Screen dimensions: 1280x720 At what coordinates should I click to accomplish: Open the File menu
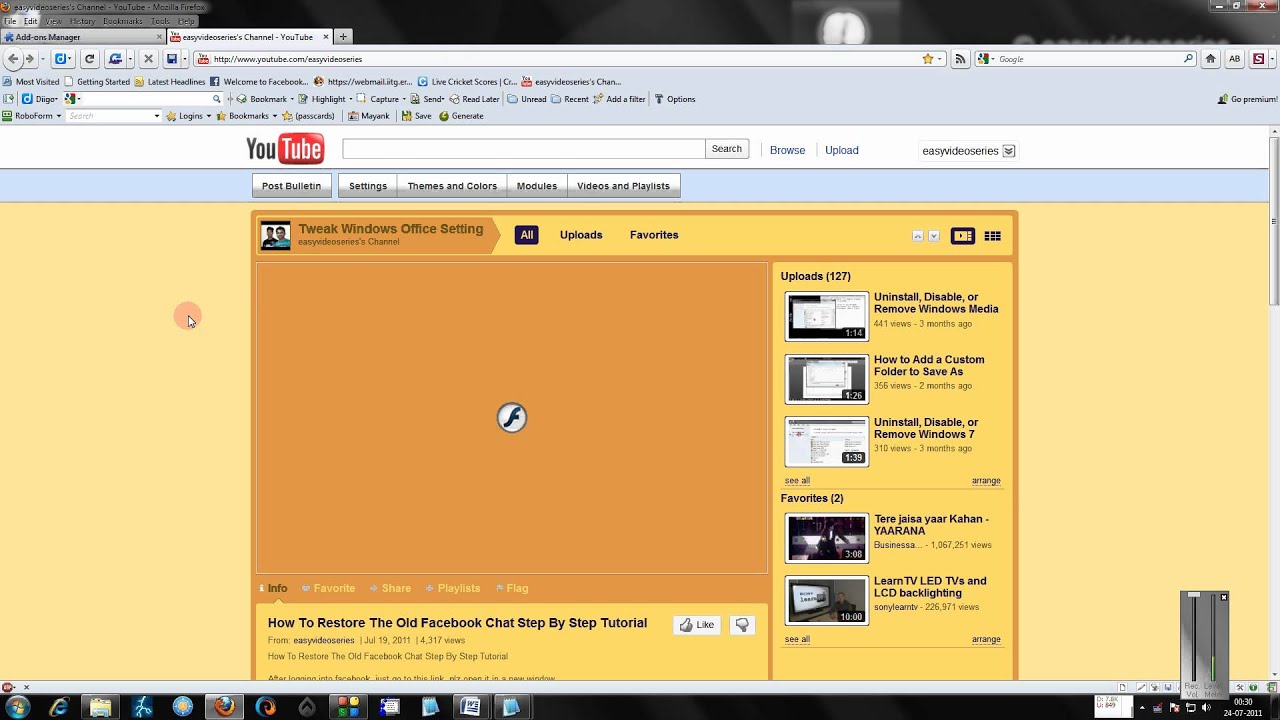(10, 21)
